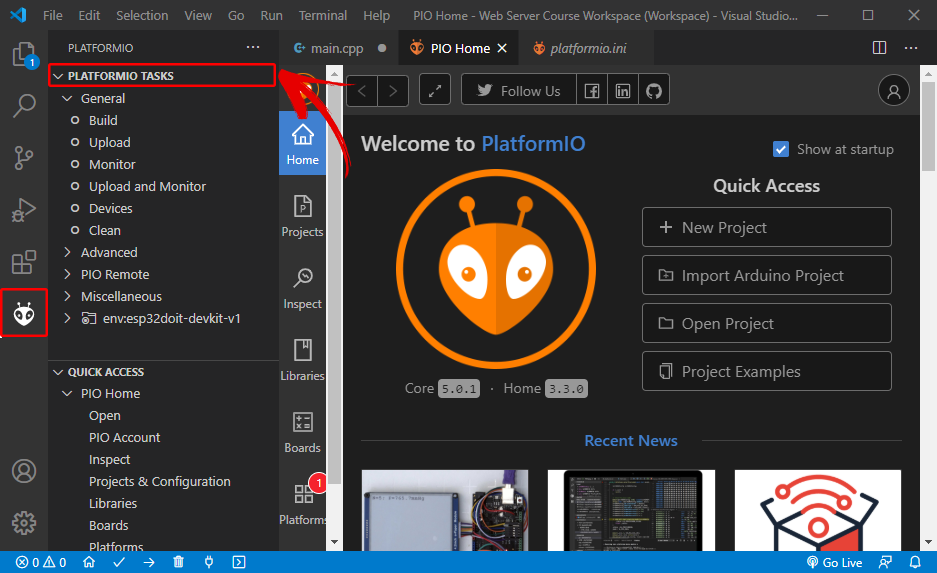
Task: Open Projects section in PIO Home
Action: [x=302, y=216]
